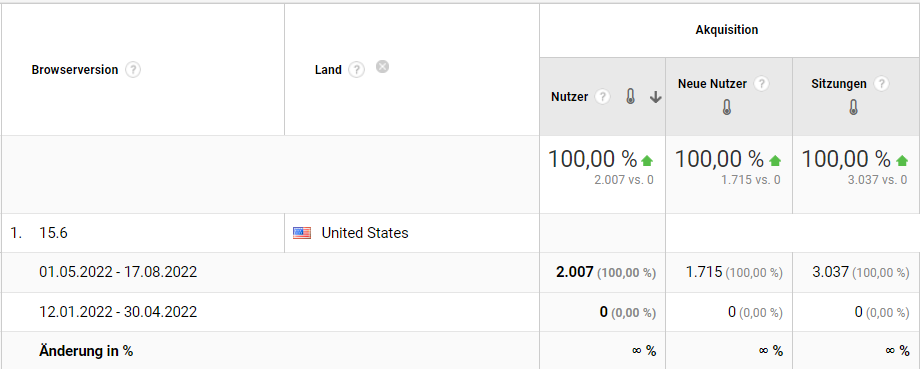Screen dimensions: 920x369
Task: Remove the Land secondary dimension
Action: pos(382,66)
